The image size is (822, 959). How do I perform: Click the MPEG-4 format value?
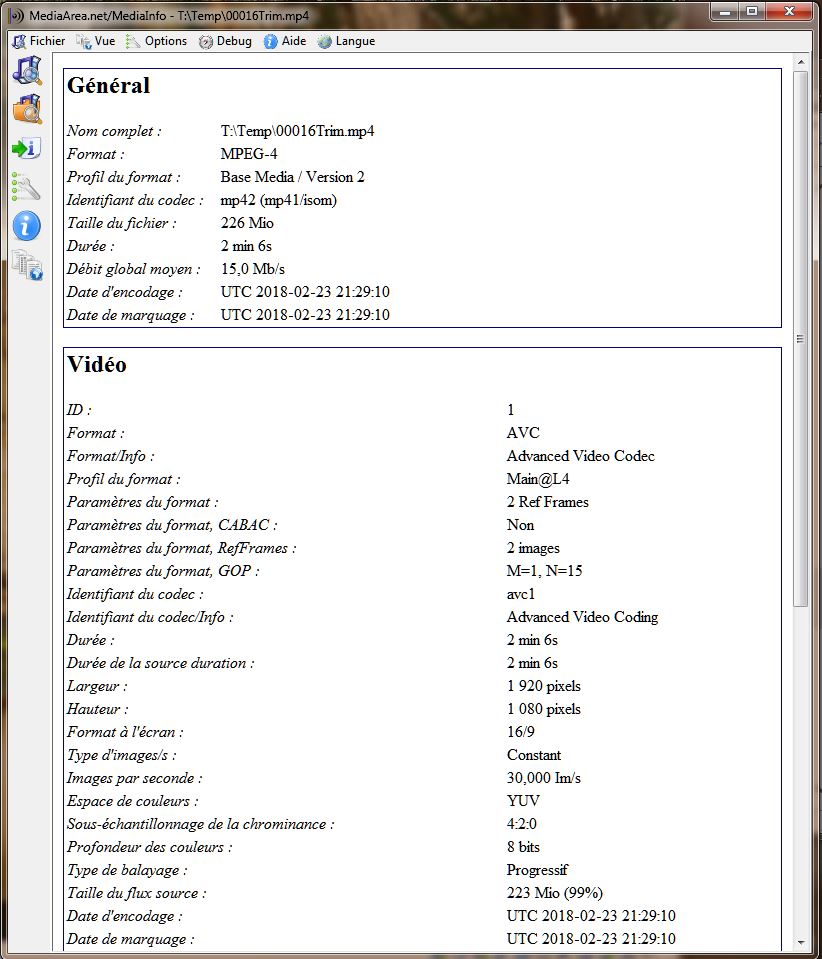pyautogui.click(x=249, y=154)
